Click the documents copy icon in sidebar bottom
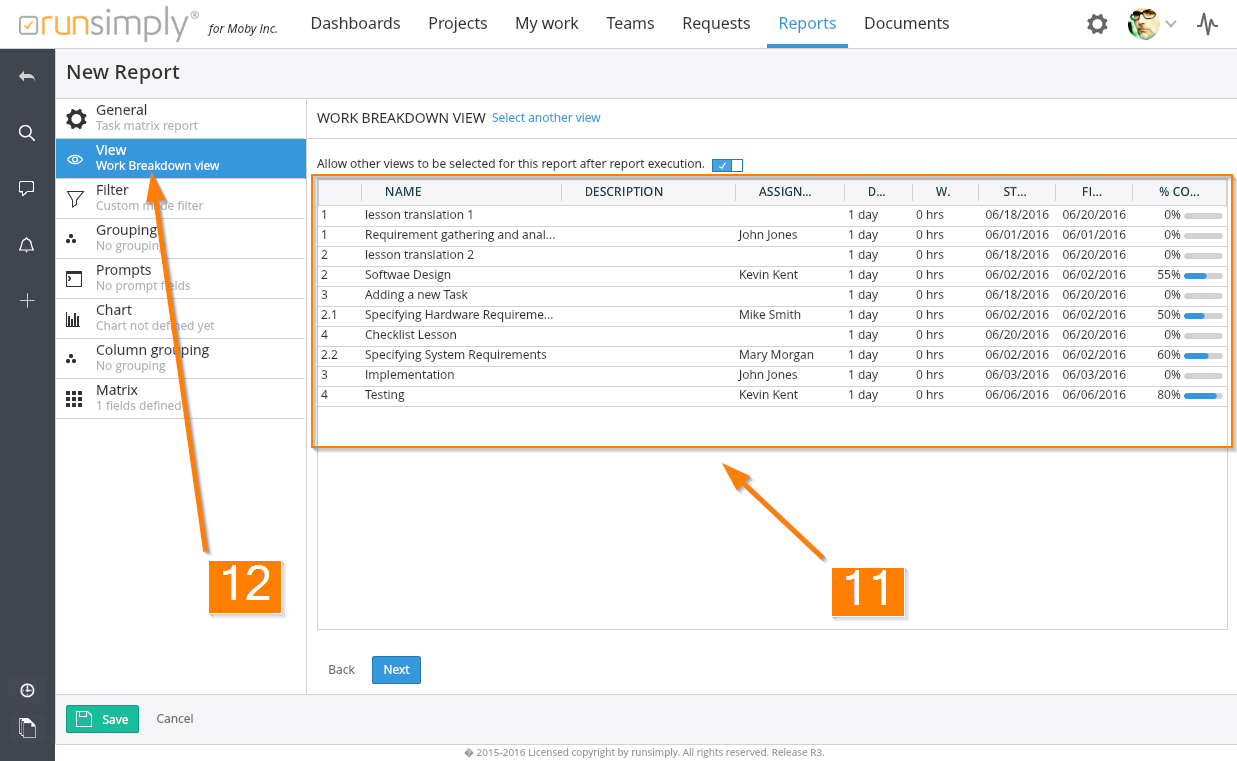 coord(27,728)
